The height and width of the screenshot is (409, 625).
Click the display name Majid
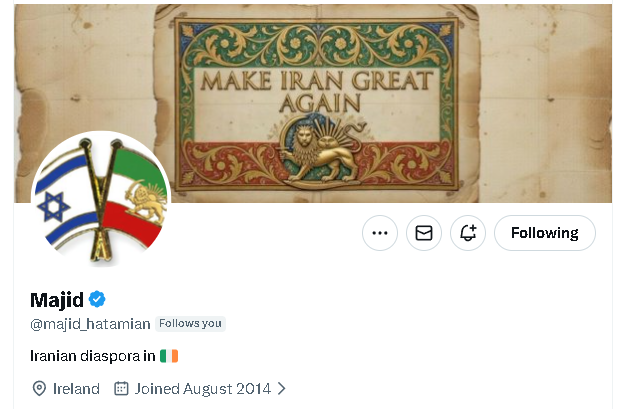tap(57, 299)
